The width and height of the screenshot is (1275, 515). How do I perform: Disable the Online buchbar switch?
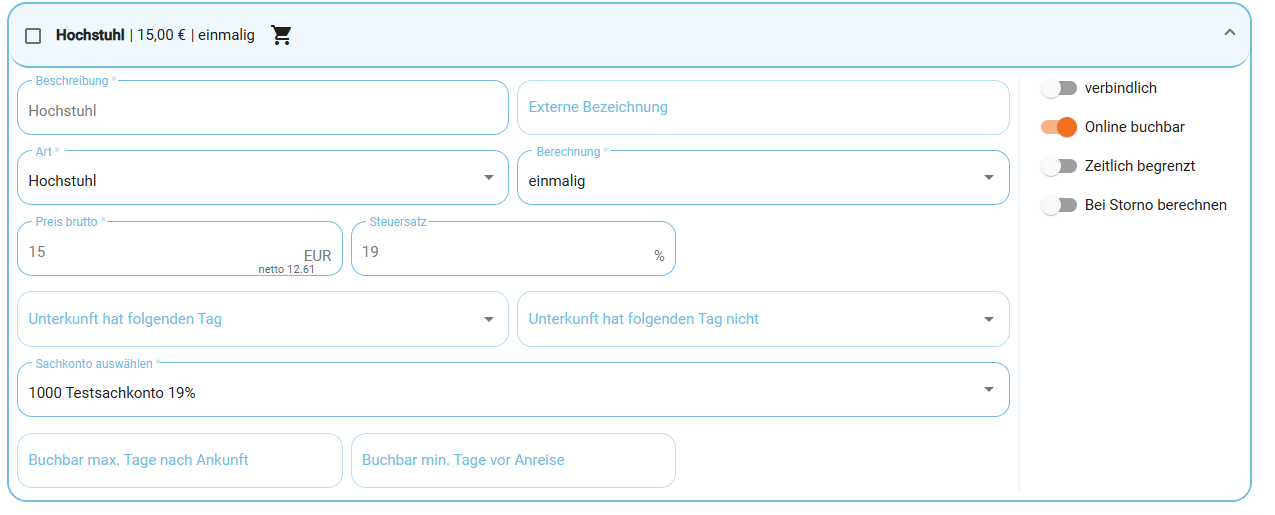click(1059, 127)
